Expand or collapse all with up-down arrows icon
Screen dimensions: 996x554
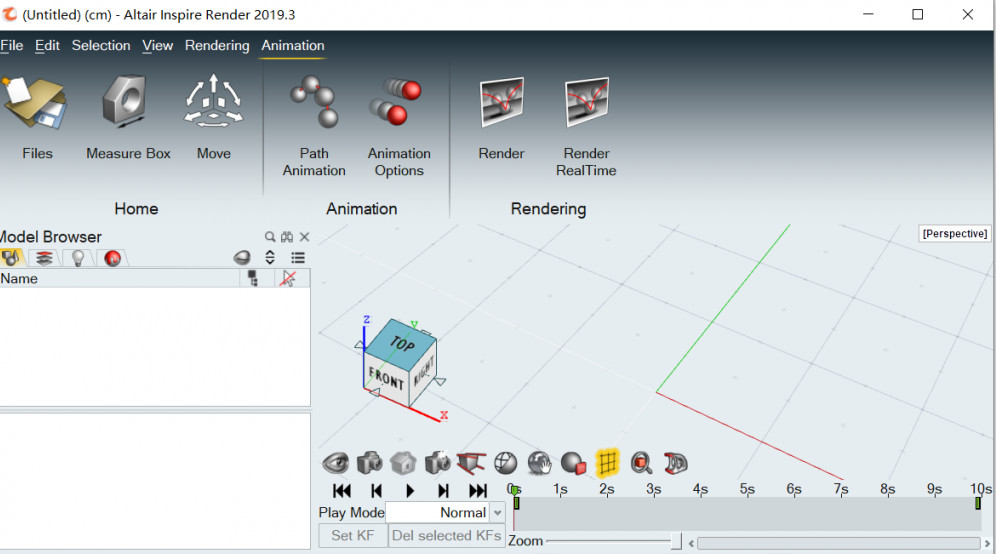[x=270, y=257]
